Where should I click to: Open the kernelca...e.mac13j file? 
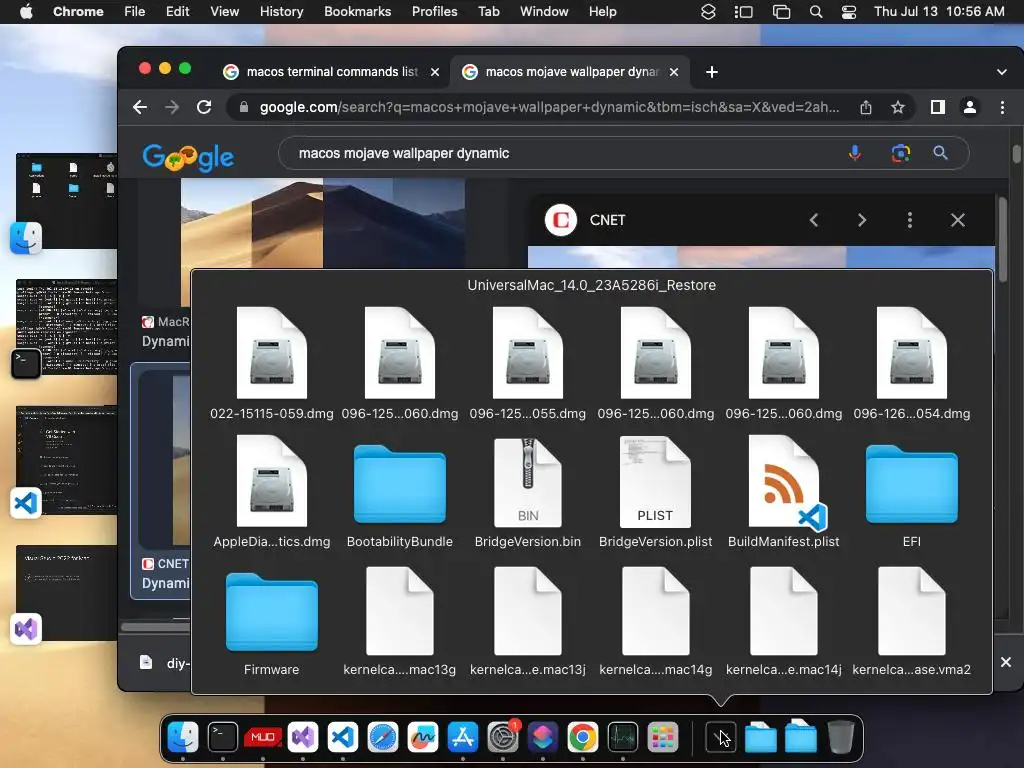[528, 620]
